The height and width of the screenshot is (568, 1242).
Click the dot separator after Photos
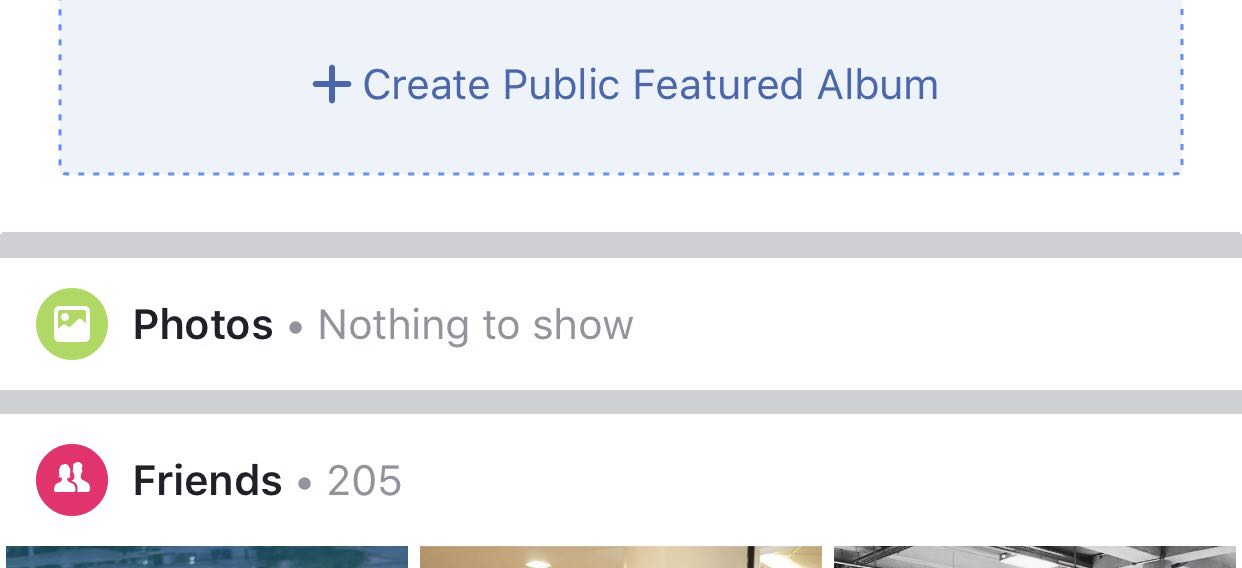coord(295,327)
